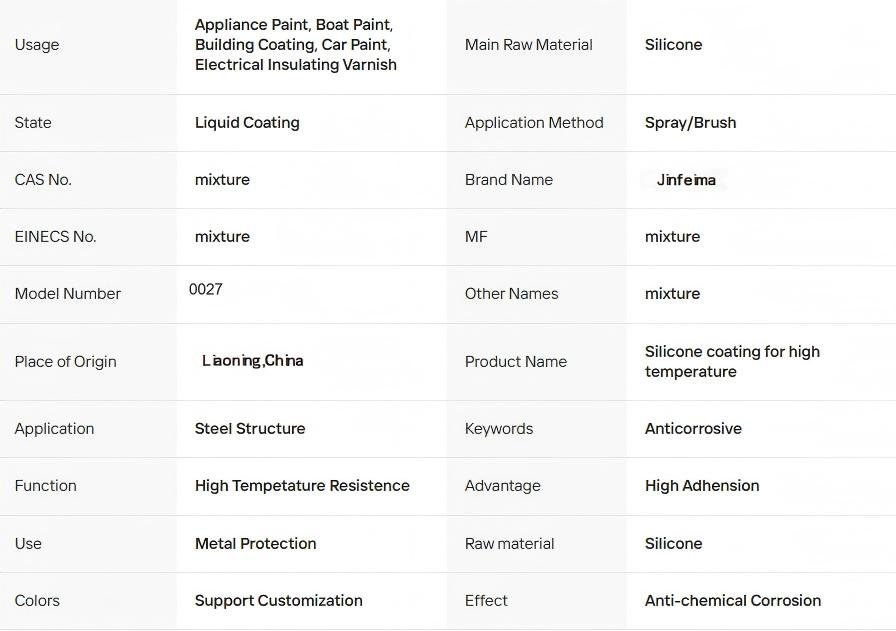Image resolution: width=896 pixels, height=631 pixels.
Task: Click the High Adhension advantage value
Action: (702, 486)
